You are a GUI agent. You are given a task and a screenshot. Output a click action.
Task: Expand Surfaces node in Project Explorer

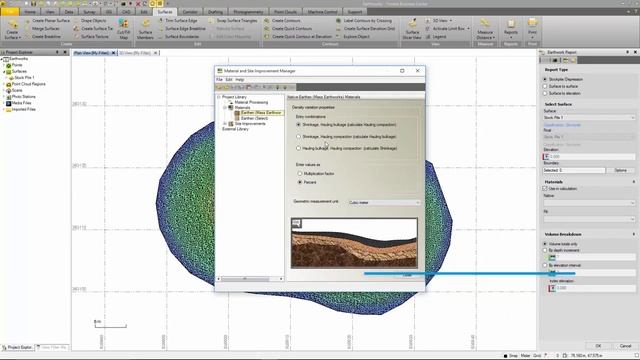(x=4, y=71)
